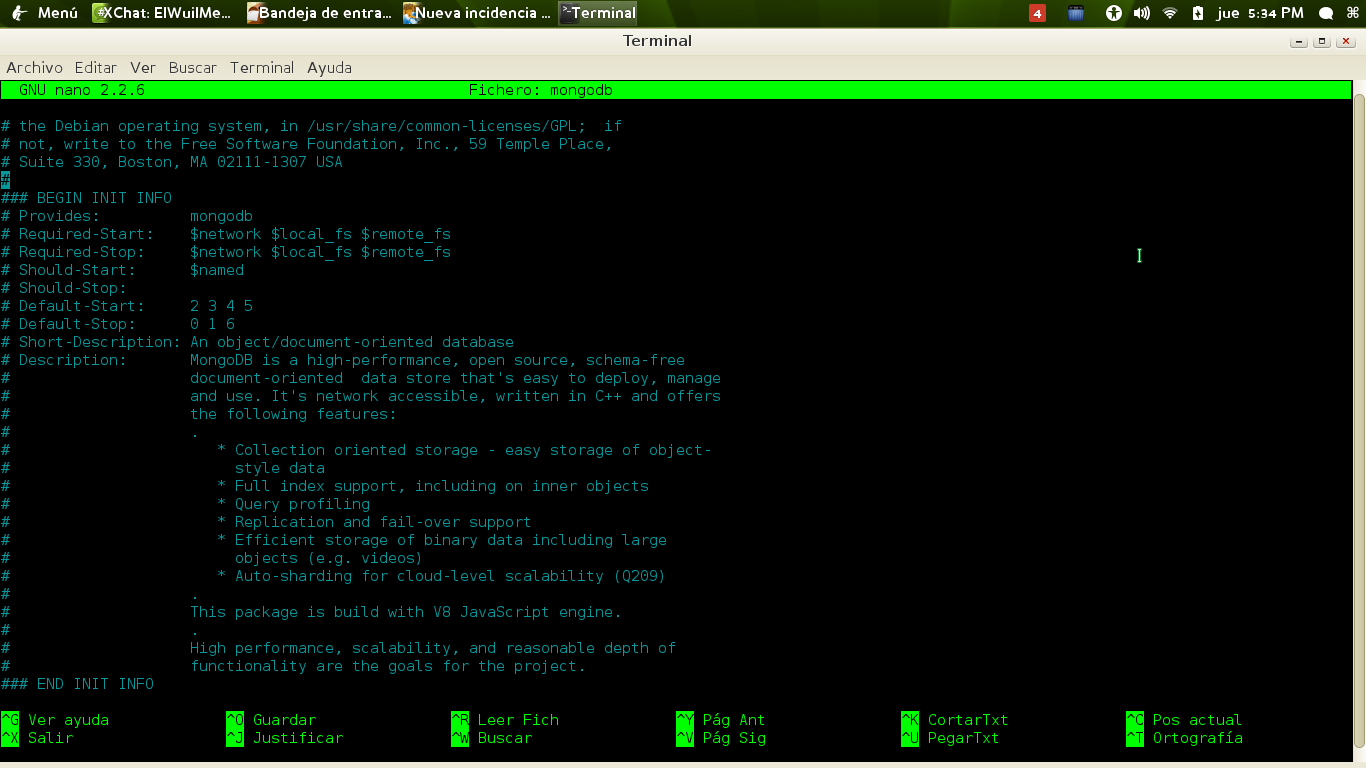The width and height of the screenshot is (1366, 768).
Task: Click '2 3 4 5' on Default-Start line
Action: click(x=221, y=306)
